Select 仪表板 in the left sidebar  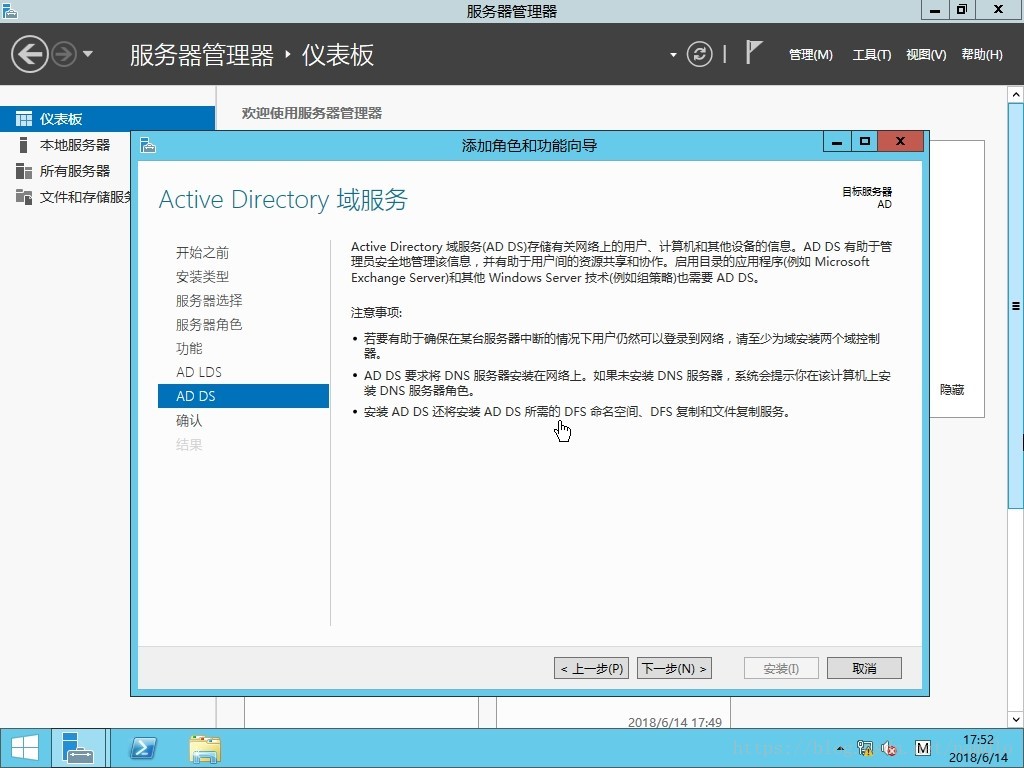[x=107, y=119]
